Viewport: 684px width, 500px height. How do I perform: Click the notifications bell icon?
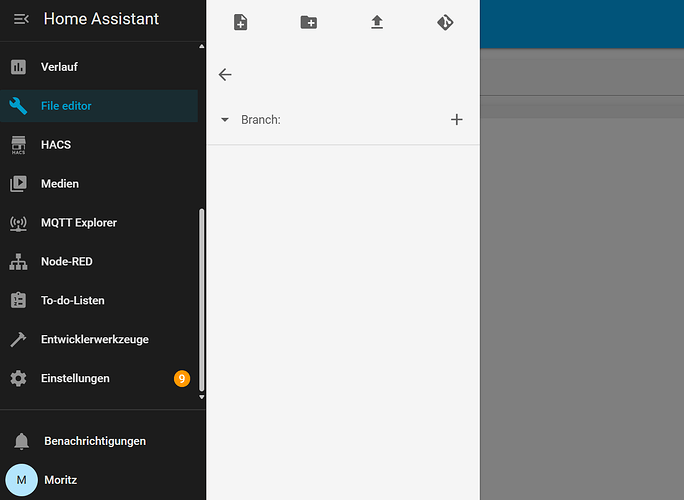coord(21,441)
